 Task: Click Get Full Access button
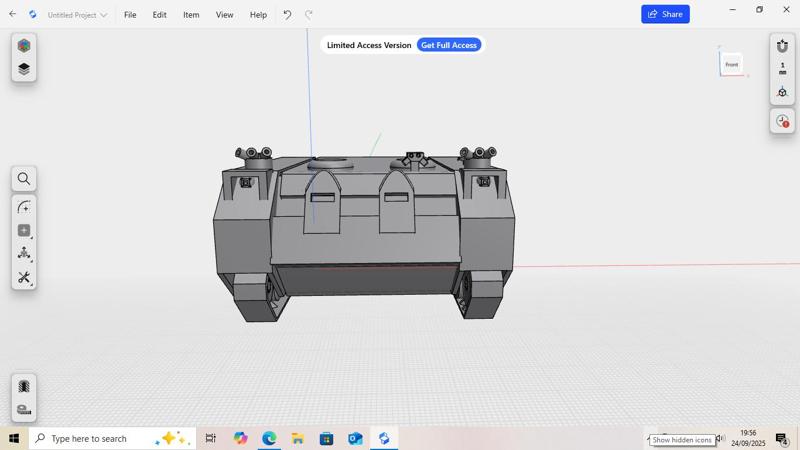click(x=449, y=45)
